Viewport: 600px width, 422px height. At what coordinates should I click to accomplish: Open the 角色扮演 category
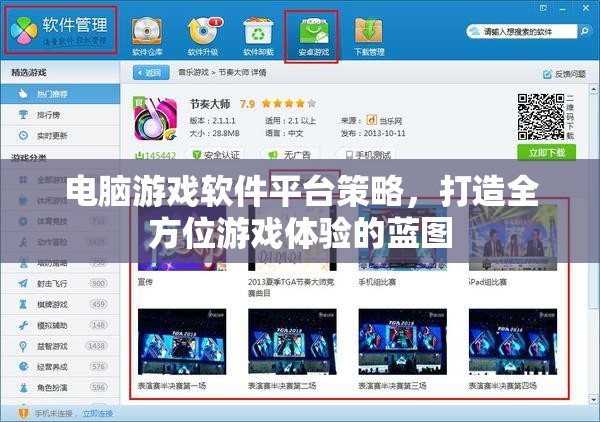[x=60, y=388]
